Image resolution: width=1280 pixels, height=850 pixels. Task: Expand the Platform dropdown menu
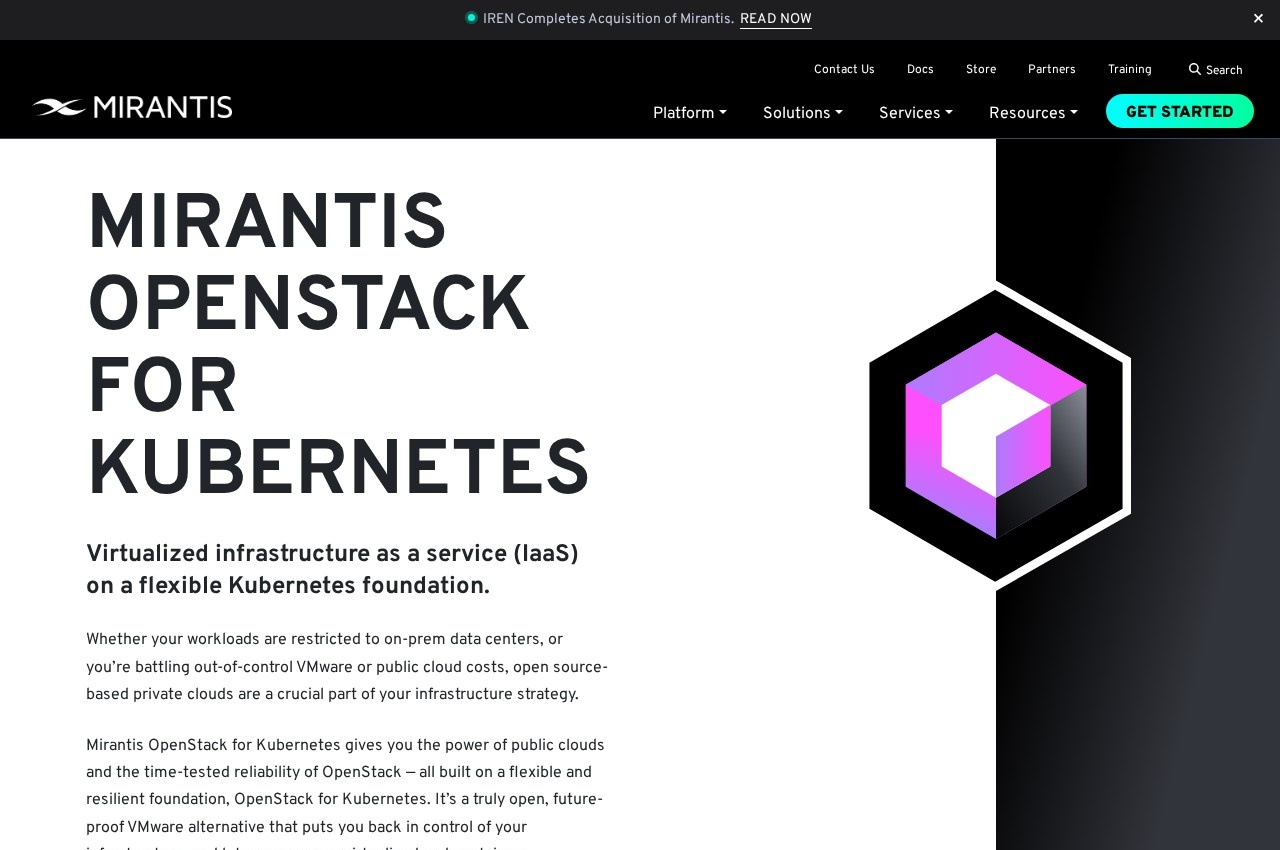click(690, 113)
